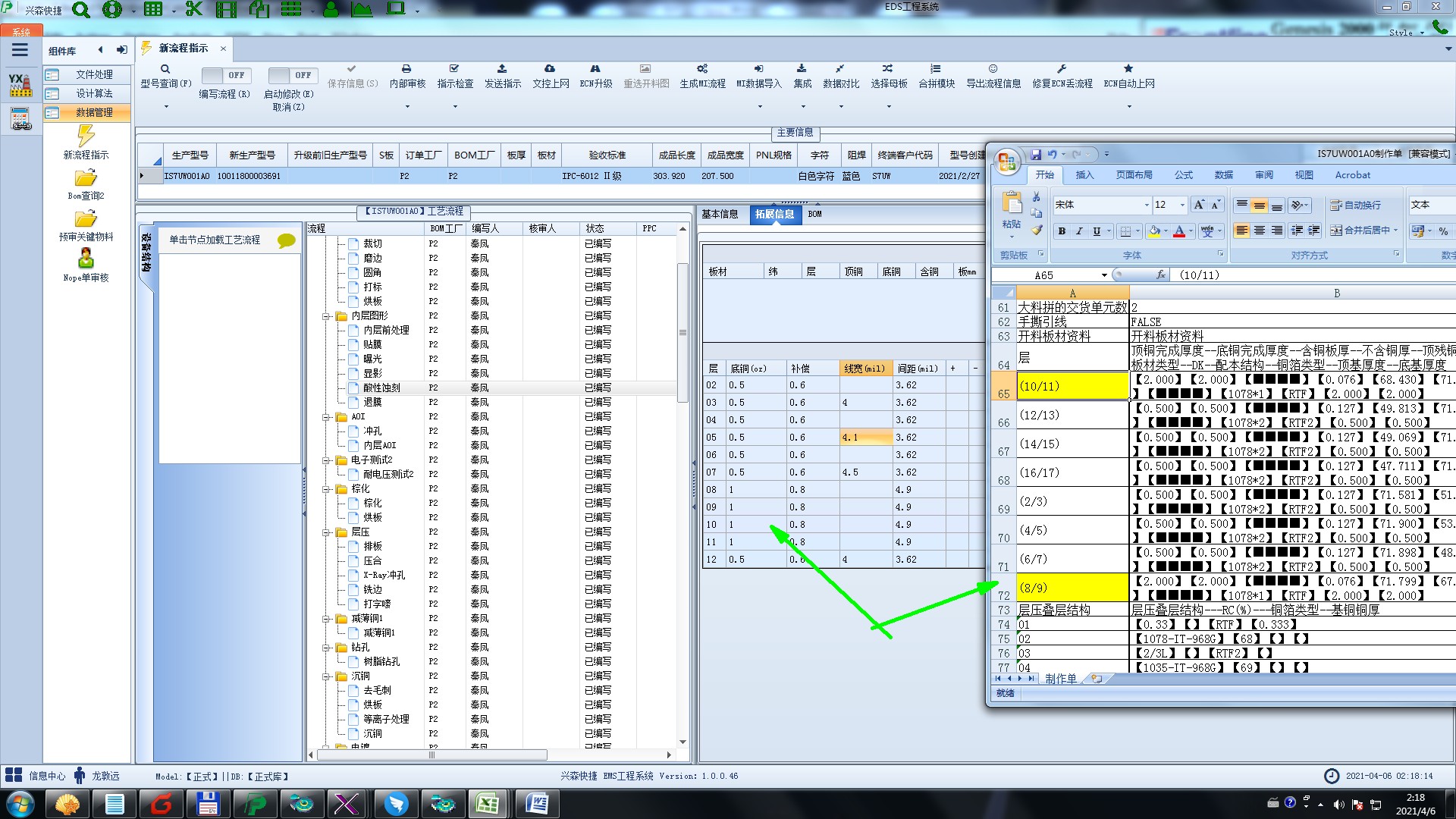1456x819 pixels.
Task: Click the 内部审核 printer icon
Action: pyautogui.click(x=406, y=69)
